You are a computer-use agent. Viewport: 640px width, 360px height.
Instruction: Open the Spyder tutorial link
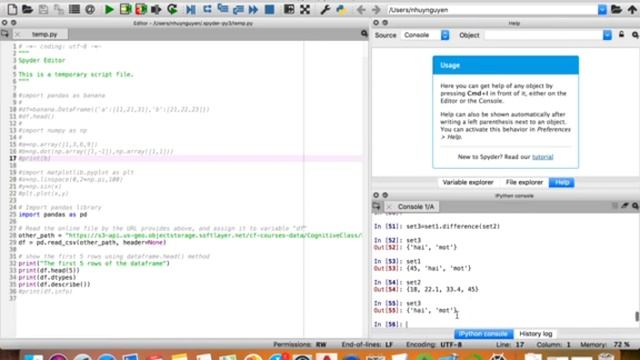point(542,157)
